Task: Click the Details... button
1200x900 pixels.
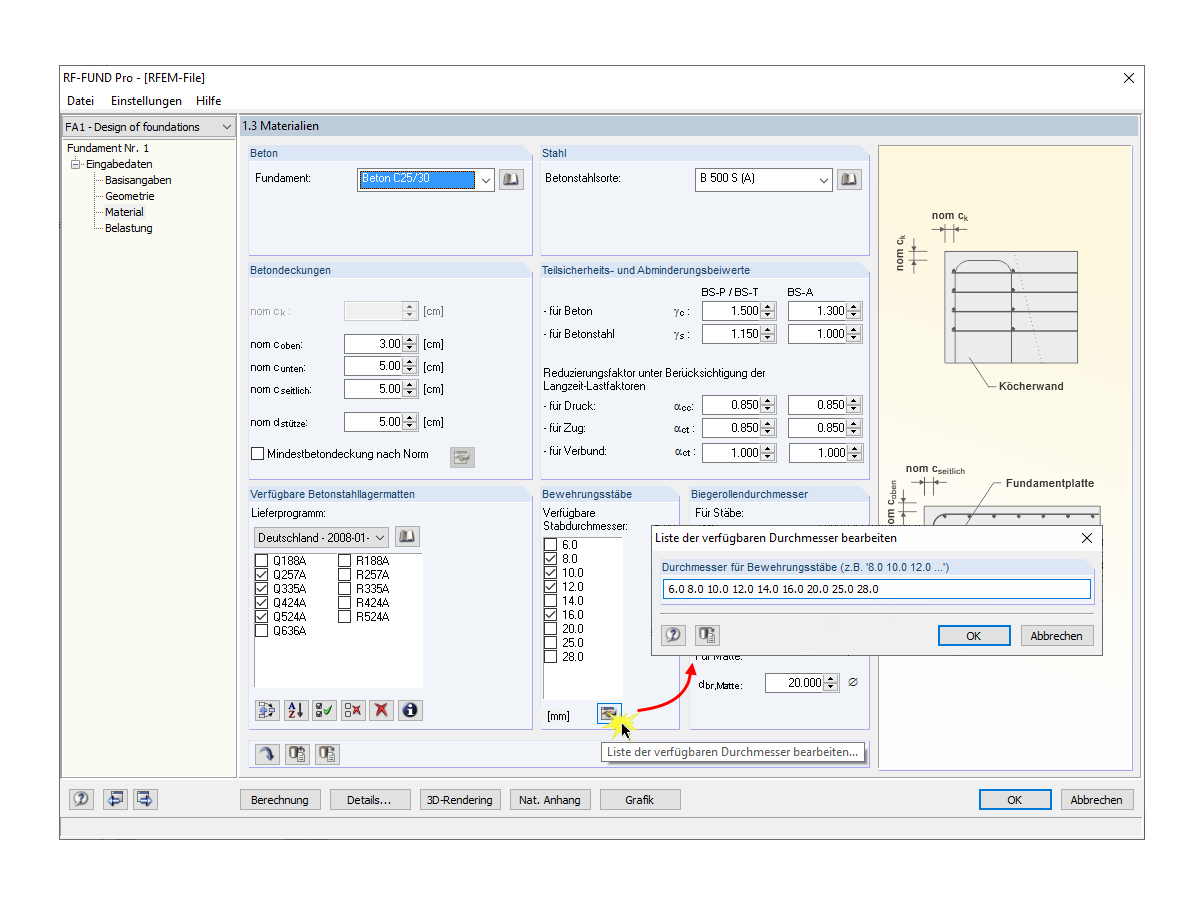Action: point(370,800)
